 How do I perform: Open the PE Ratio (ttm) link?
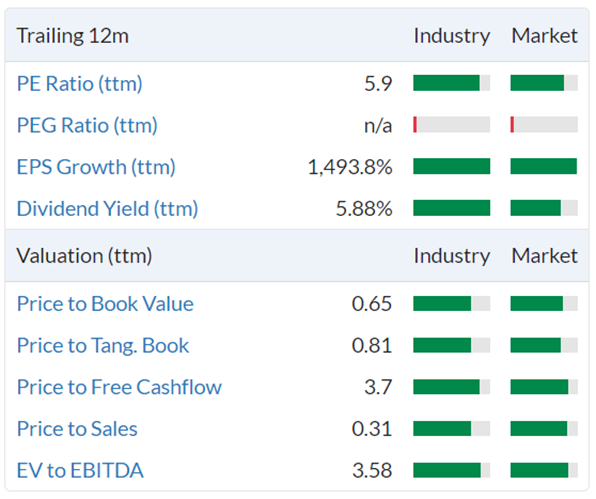[x=80, y=84]
